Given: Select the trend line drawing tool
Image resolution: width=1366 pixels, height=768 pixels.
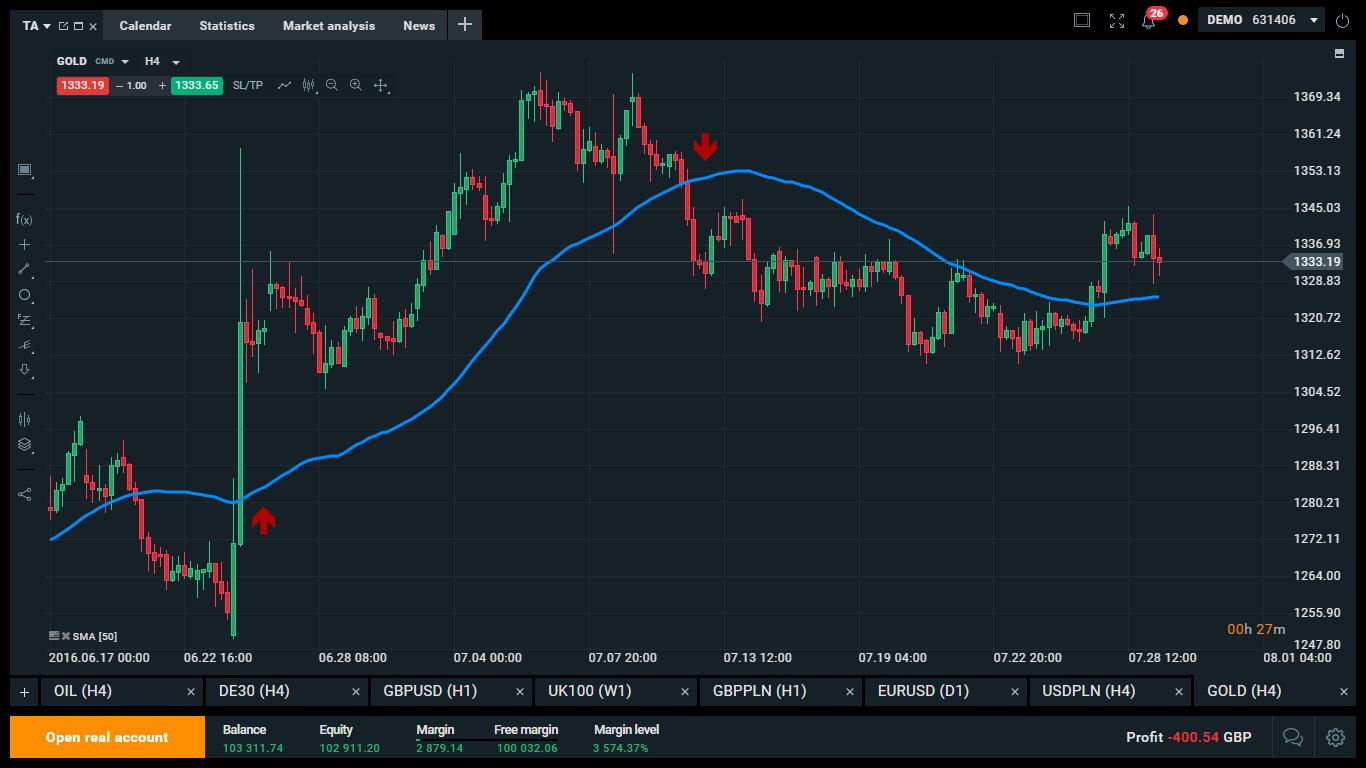Looking at the screenshot, I should coord(24,269).
